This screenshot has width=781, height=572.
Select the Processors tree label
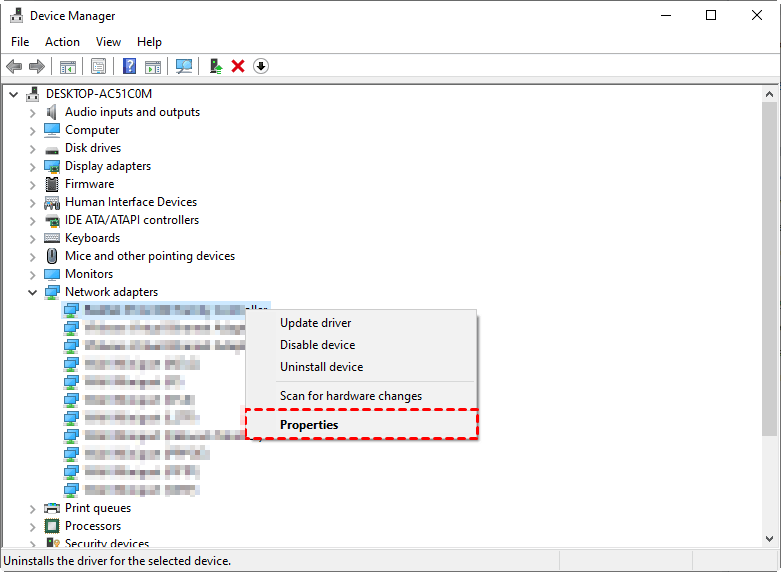93,526
